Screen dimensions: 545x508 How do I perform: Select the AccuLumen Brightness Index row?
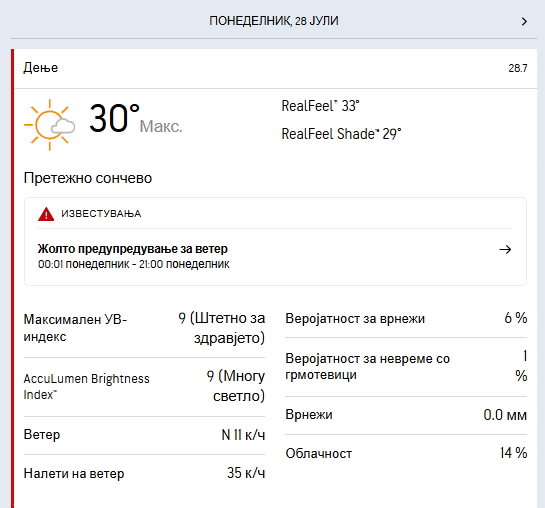click(x=144, y=386)
